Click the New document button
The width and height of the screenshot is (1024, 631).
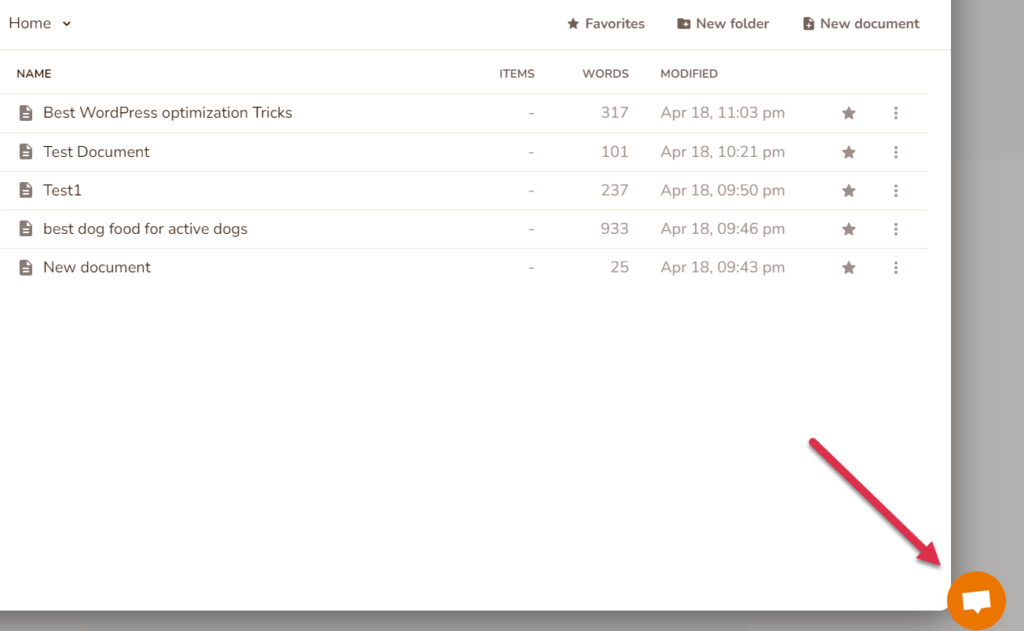tap(861, 23)
